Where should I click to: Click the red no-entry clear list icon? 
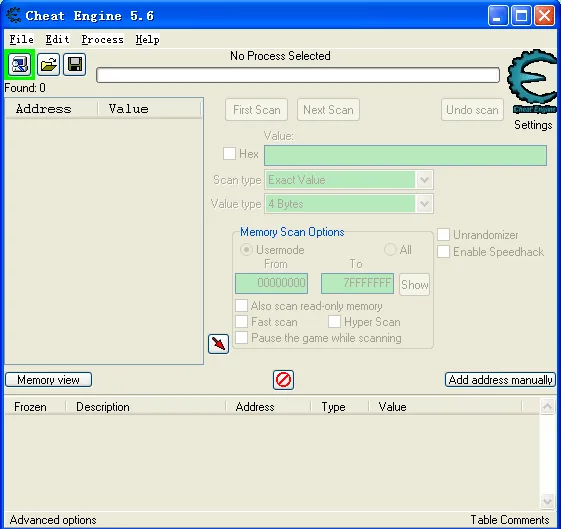[283, 379]
